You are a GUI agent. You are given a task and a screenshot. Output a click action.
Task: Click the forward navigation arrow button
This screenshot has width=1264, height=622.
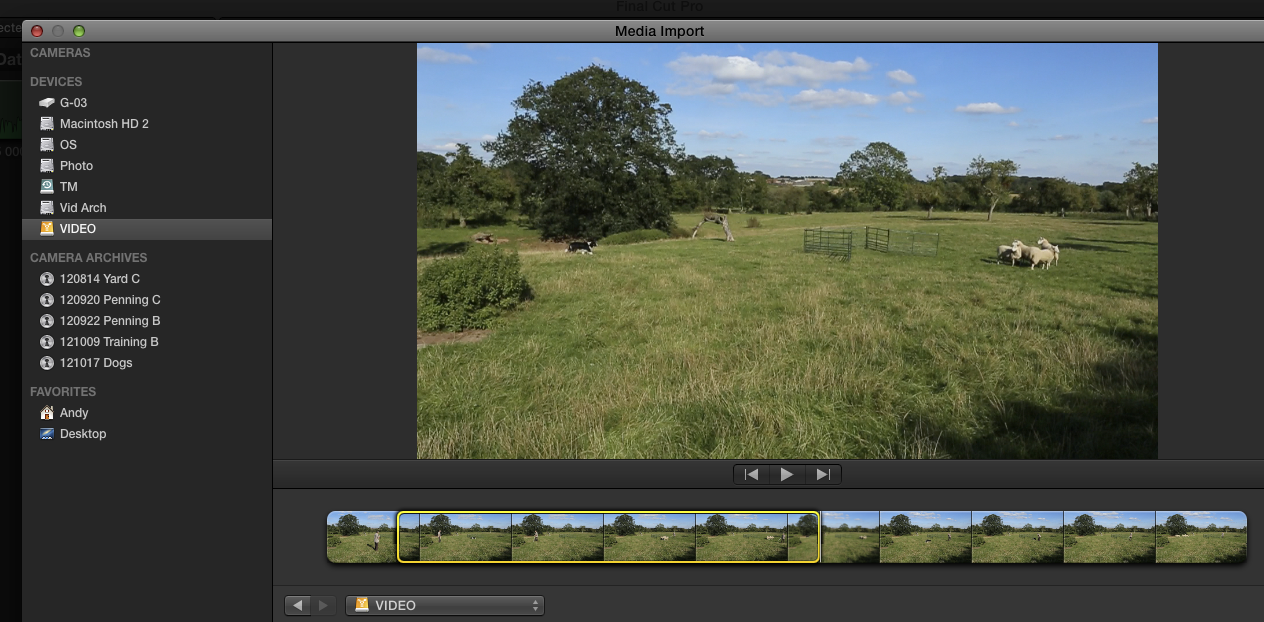[x=322, y=605]
